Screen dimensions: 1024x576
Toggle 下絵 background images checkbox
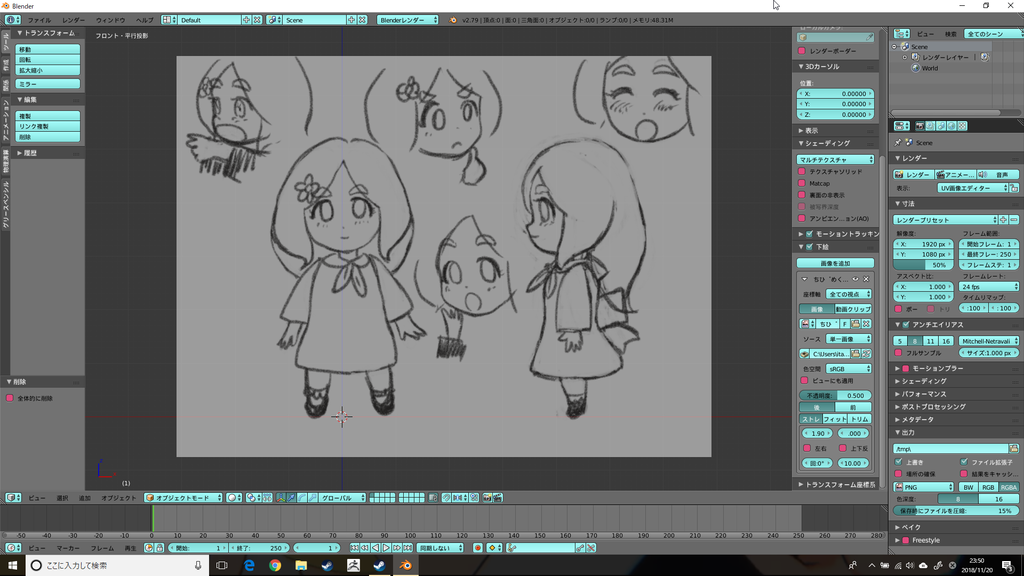pyautogui.click(x=810, y=247)
